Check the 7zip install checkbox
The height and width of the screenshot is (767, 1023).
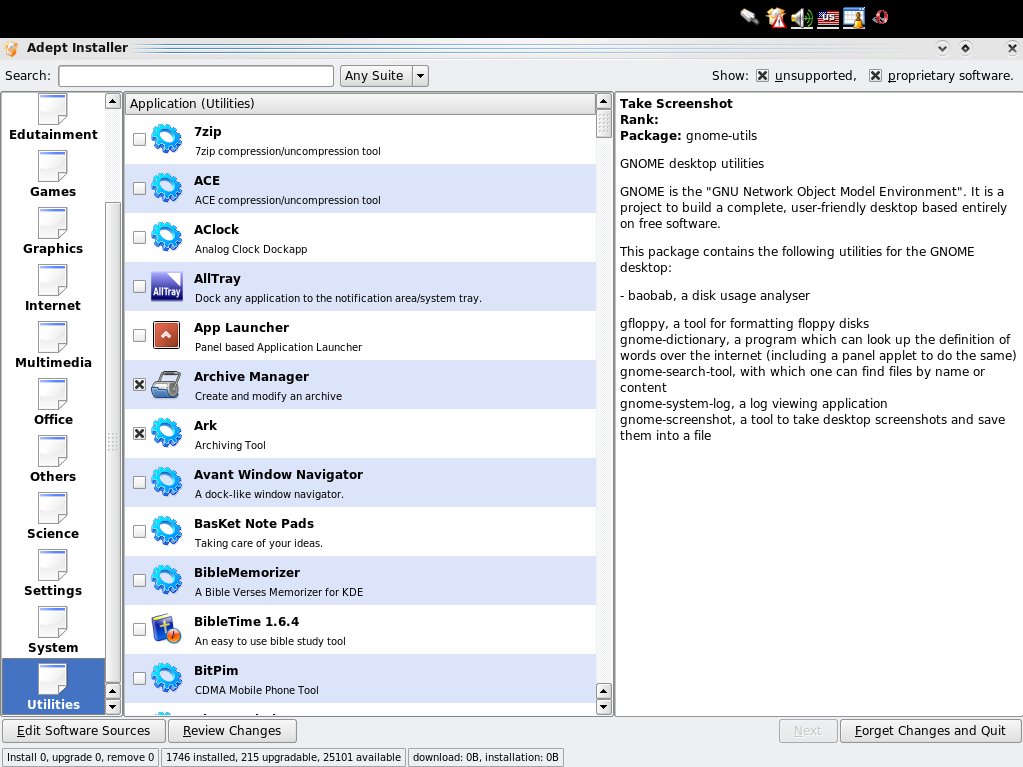pyautogui.click(x=139, y=140)
